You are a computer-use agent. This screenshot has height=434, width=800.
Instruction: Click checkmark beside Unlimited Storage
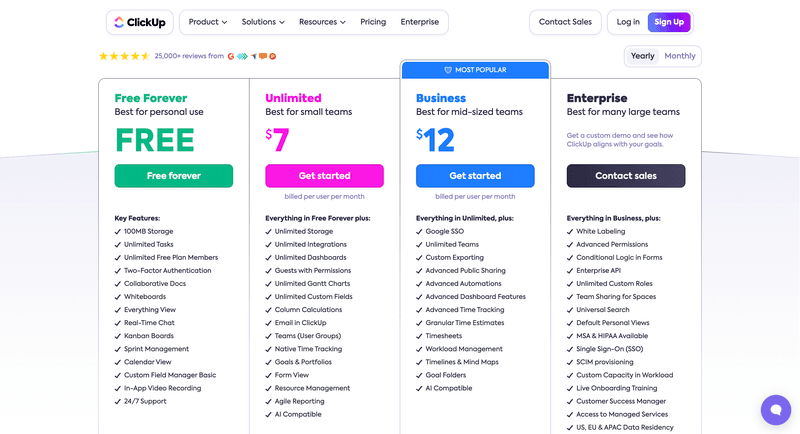(x=268, y=232)
